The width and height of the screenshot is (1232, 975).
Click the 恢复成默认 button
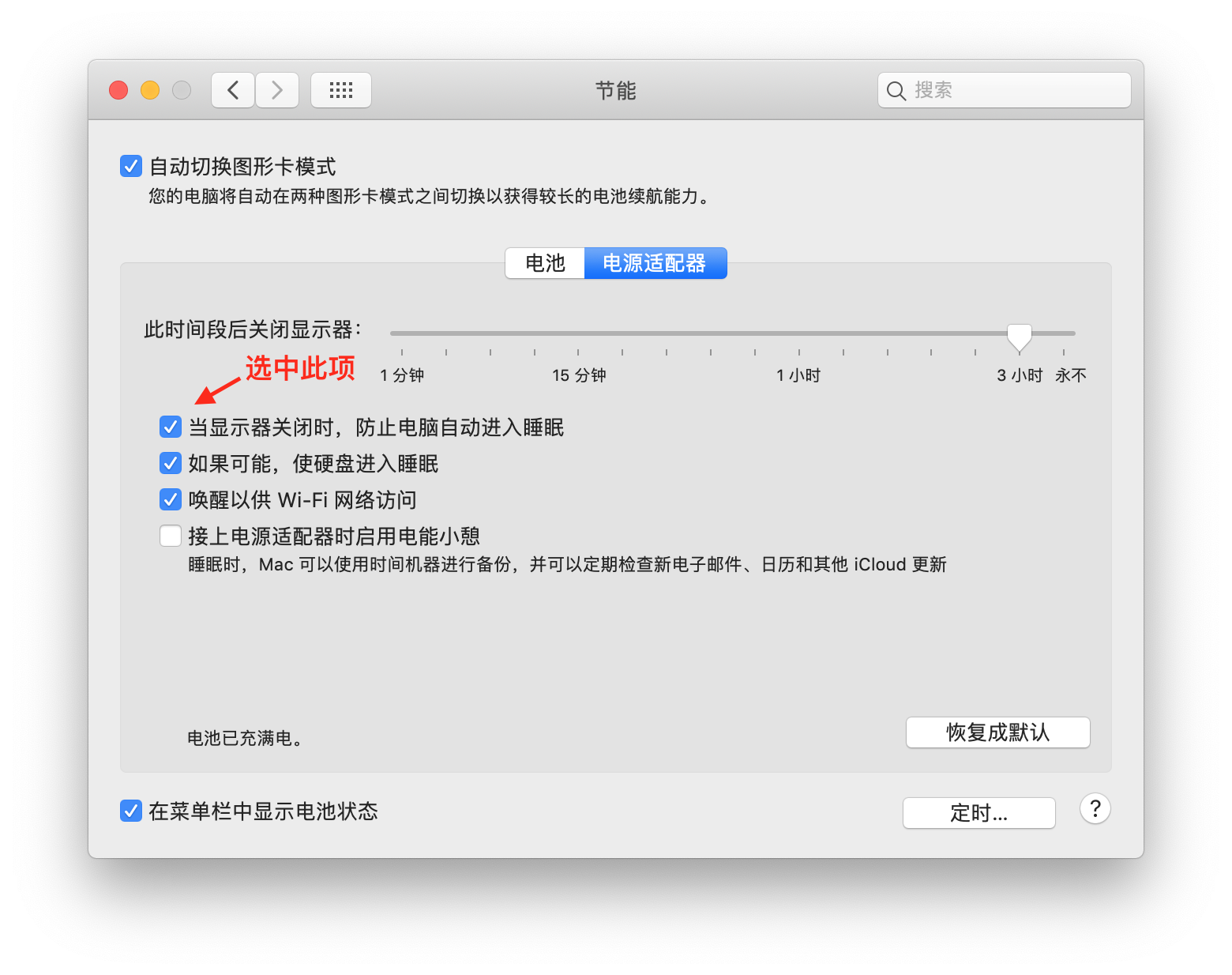pos(998,732)
